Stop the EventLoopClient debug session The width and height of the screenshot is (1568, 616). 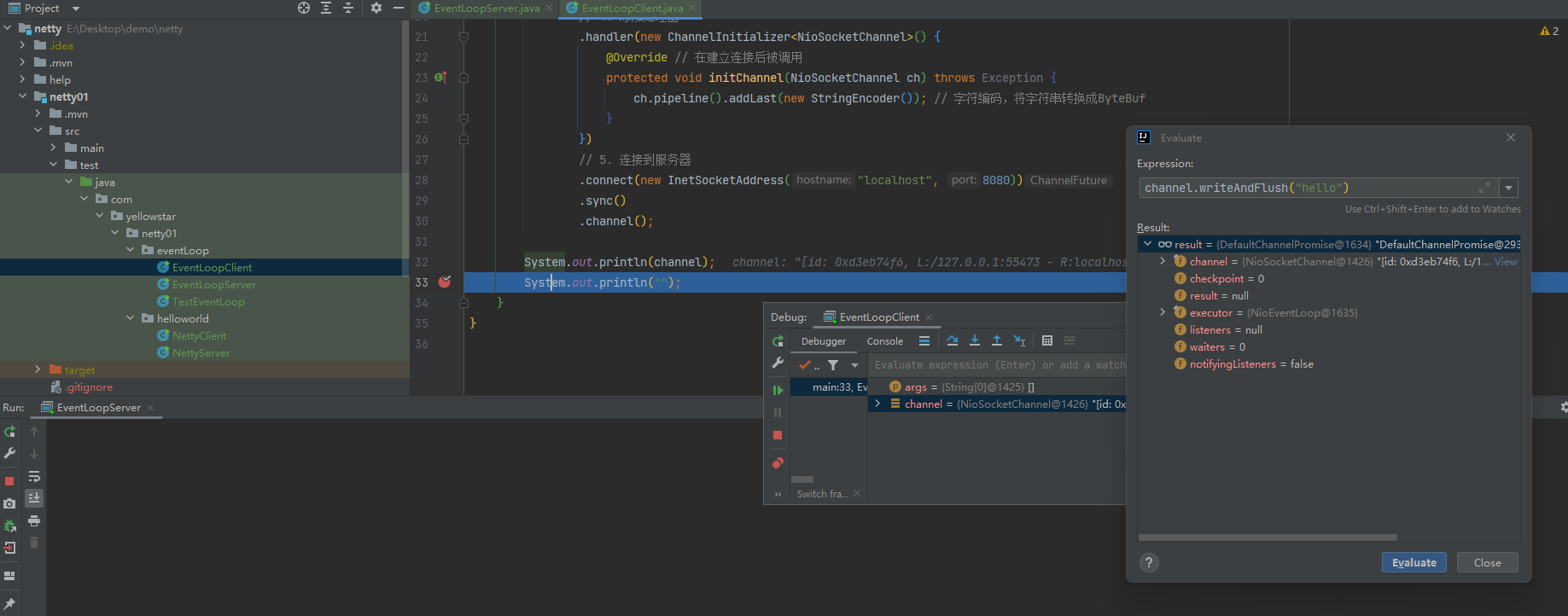tap(778, 435)
